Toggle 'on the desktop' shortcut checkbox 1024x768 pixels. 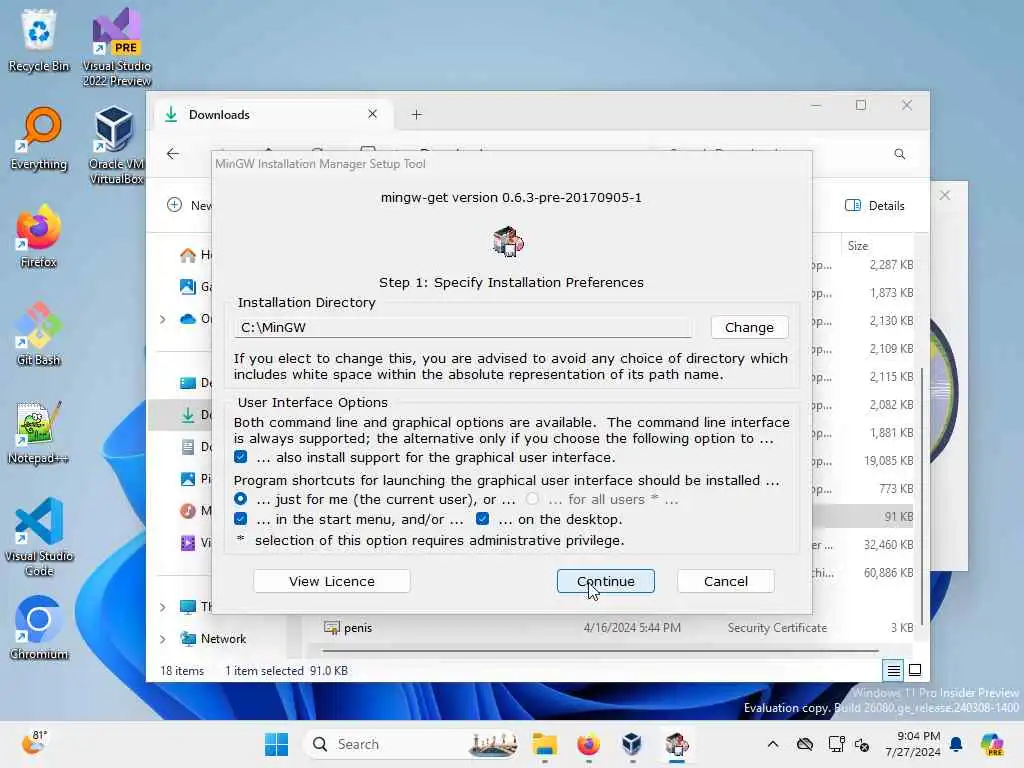[x=483, y=519]
